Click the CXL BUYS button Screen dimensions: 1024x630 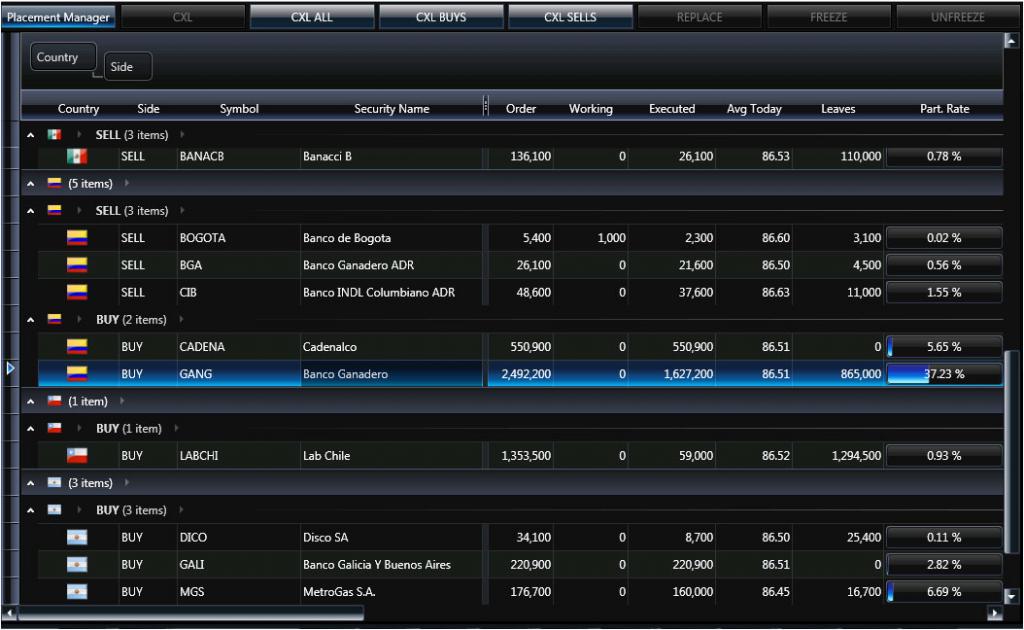point(441,17)
